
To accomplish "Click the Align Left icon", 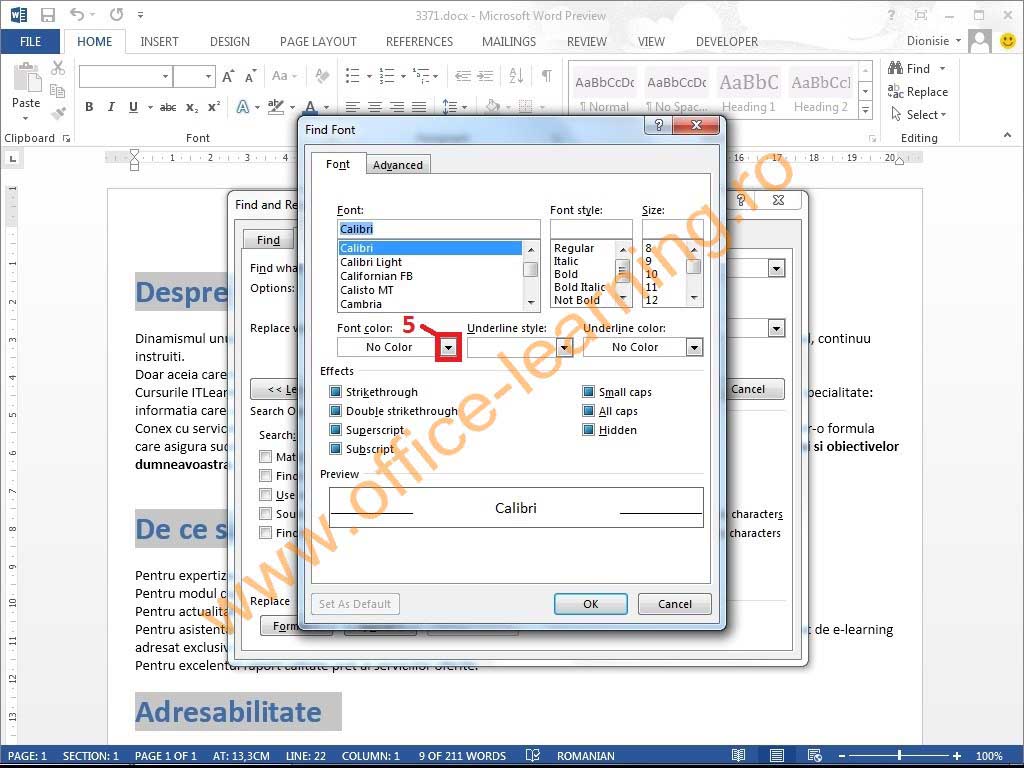I will pos(353,107).
